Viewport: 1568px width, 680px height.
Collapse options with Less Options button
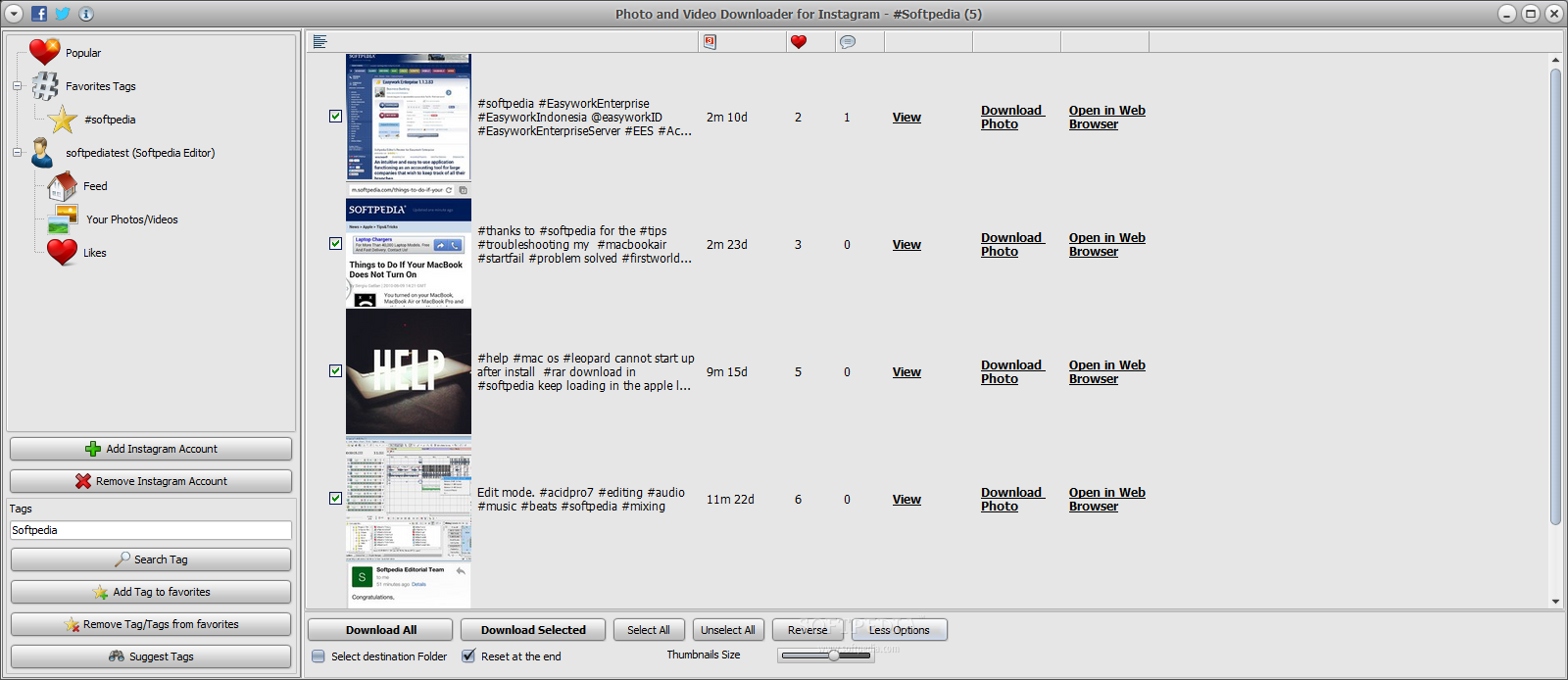click(x=899, y=630)
